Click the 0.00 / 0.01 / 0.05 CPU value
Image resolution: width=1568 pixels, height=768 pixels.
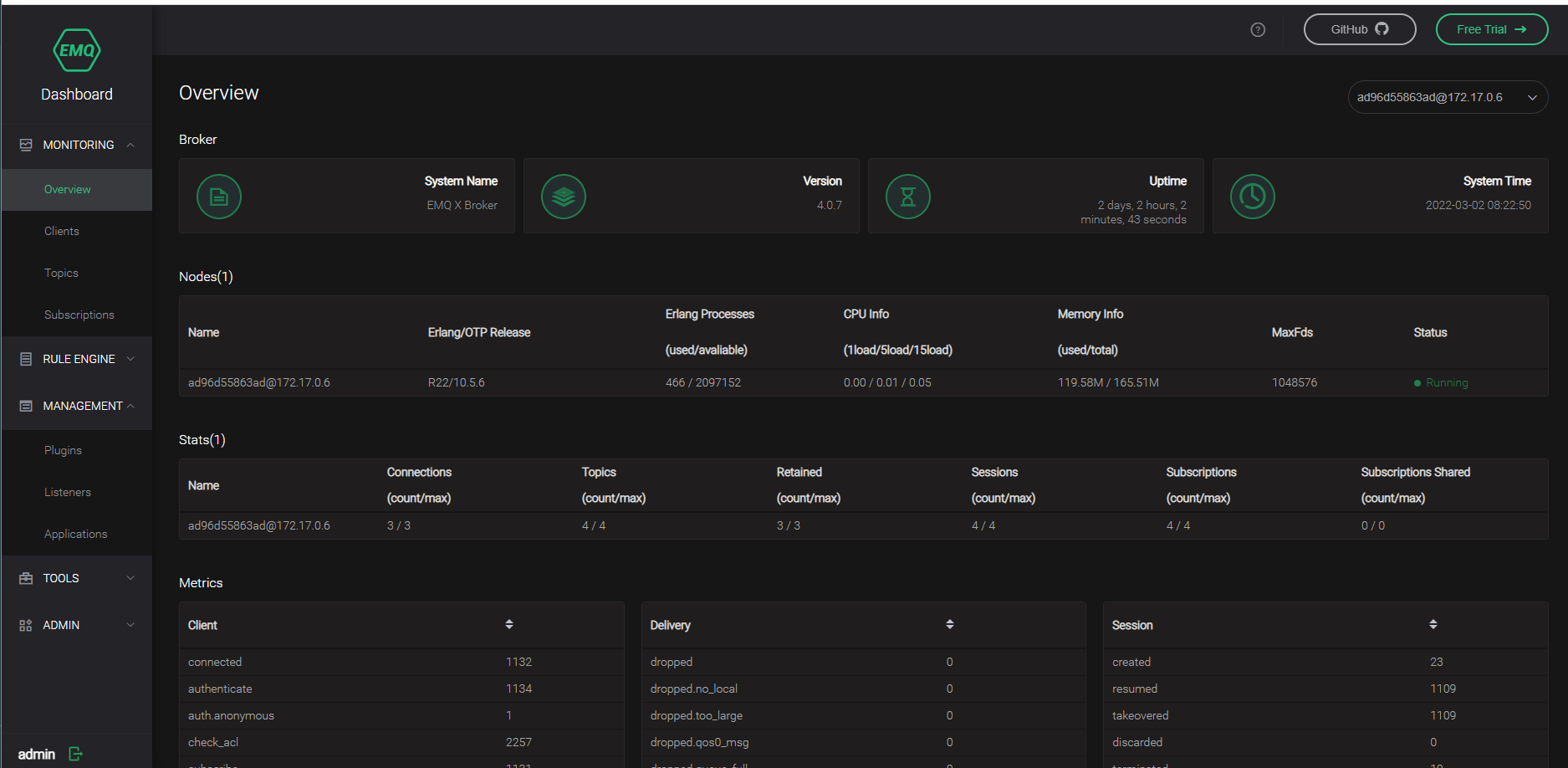pyautogui.click(x=887, y=382)
